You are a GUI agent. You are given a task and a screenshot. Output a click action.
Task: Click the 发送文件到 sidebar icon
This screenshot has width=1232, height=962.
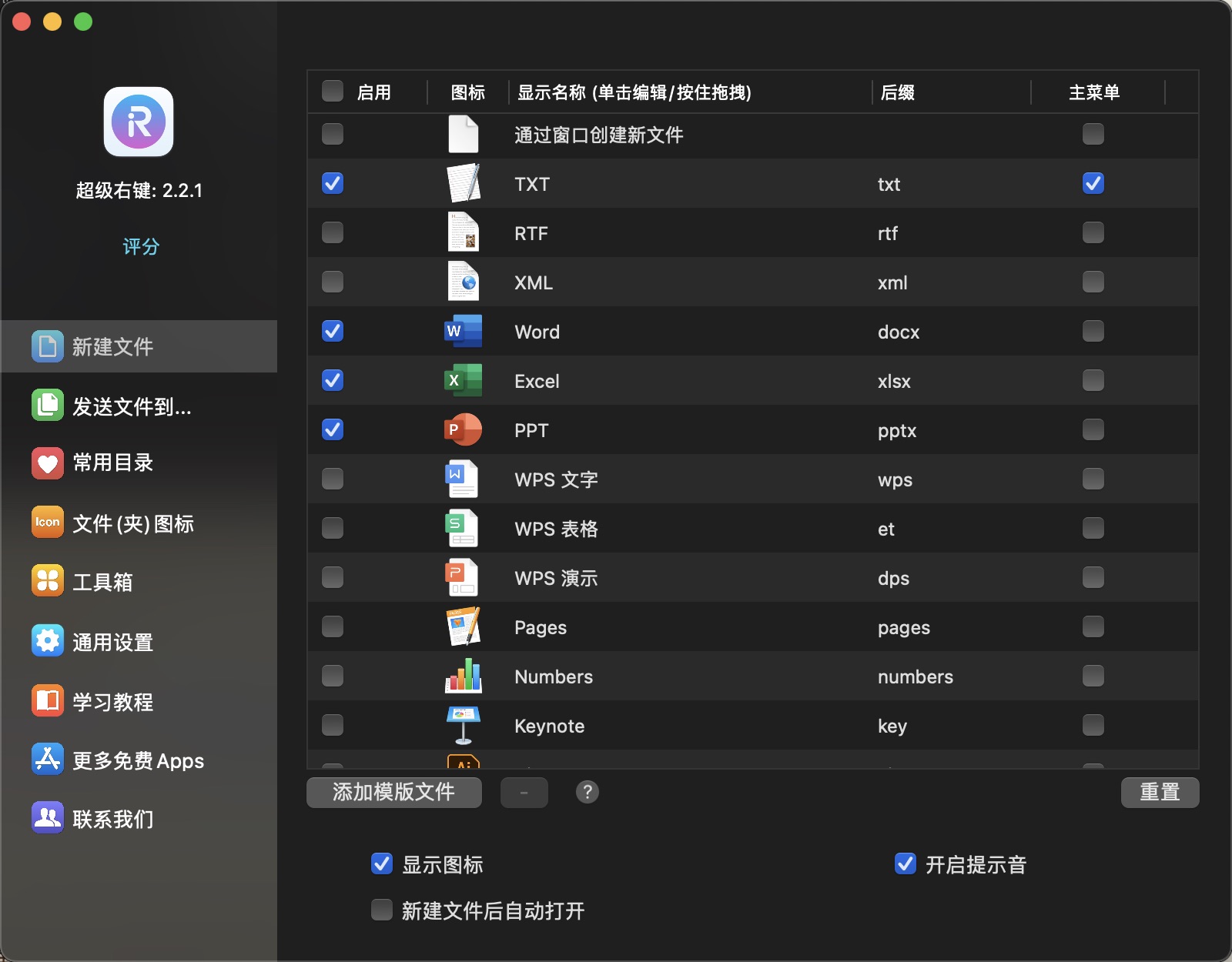(47, 405)
